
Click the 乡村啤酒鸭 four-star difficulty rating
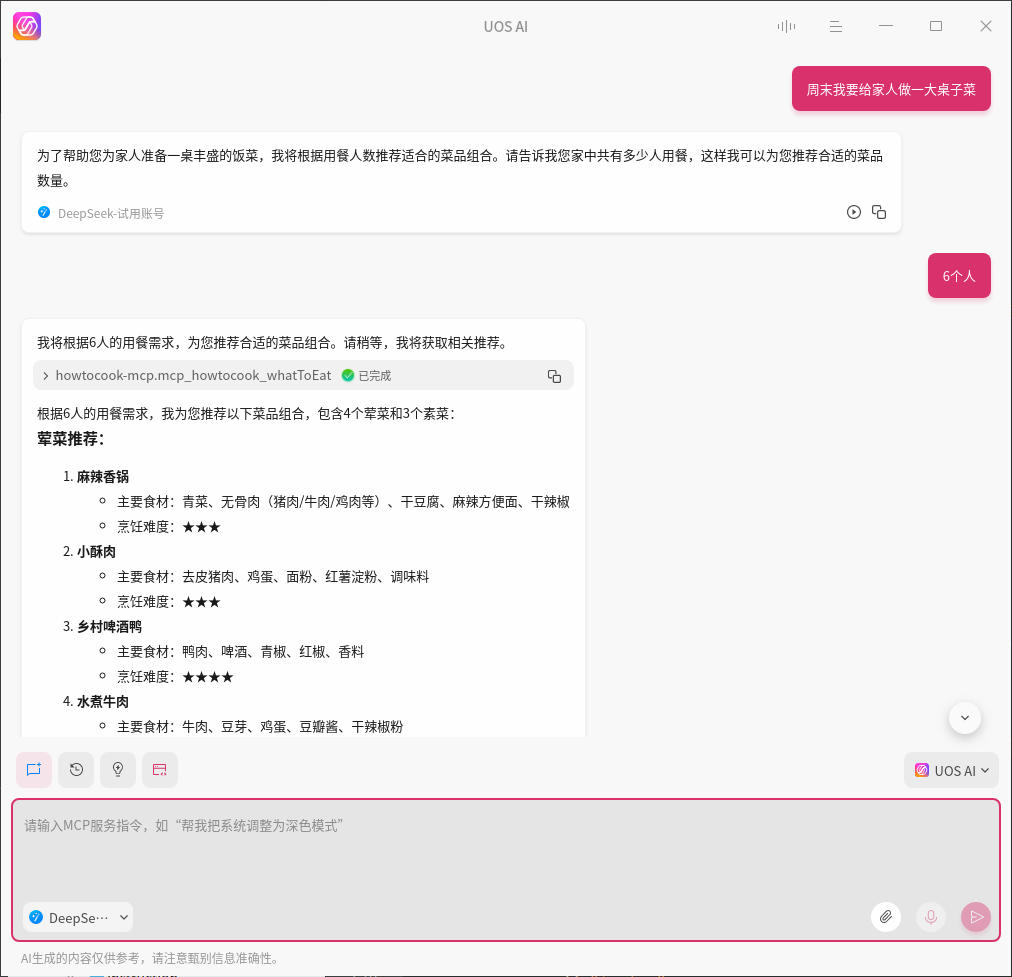[208, 677]
